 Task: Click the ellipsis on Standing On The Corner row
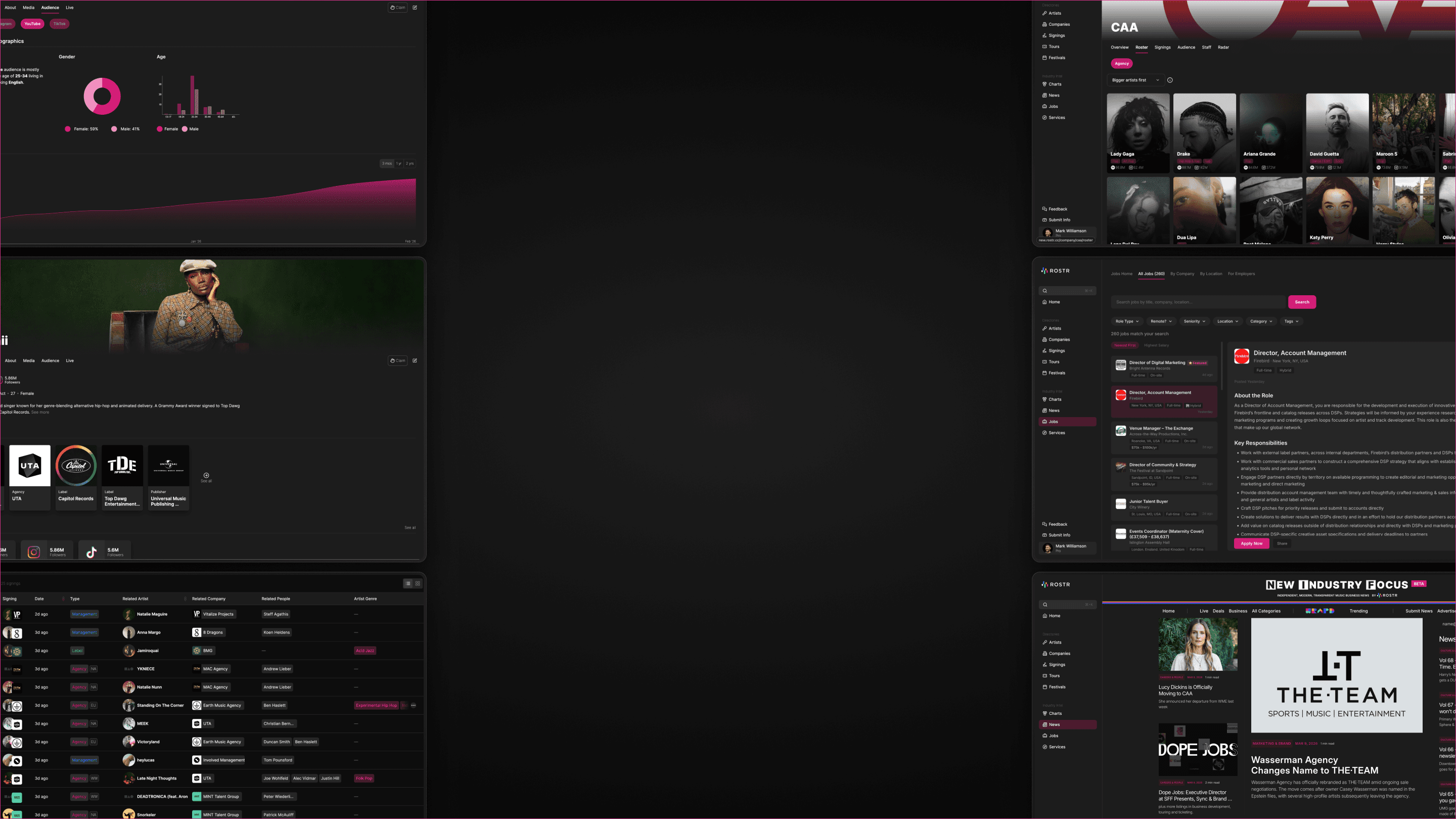point(413,705)
